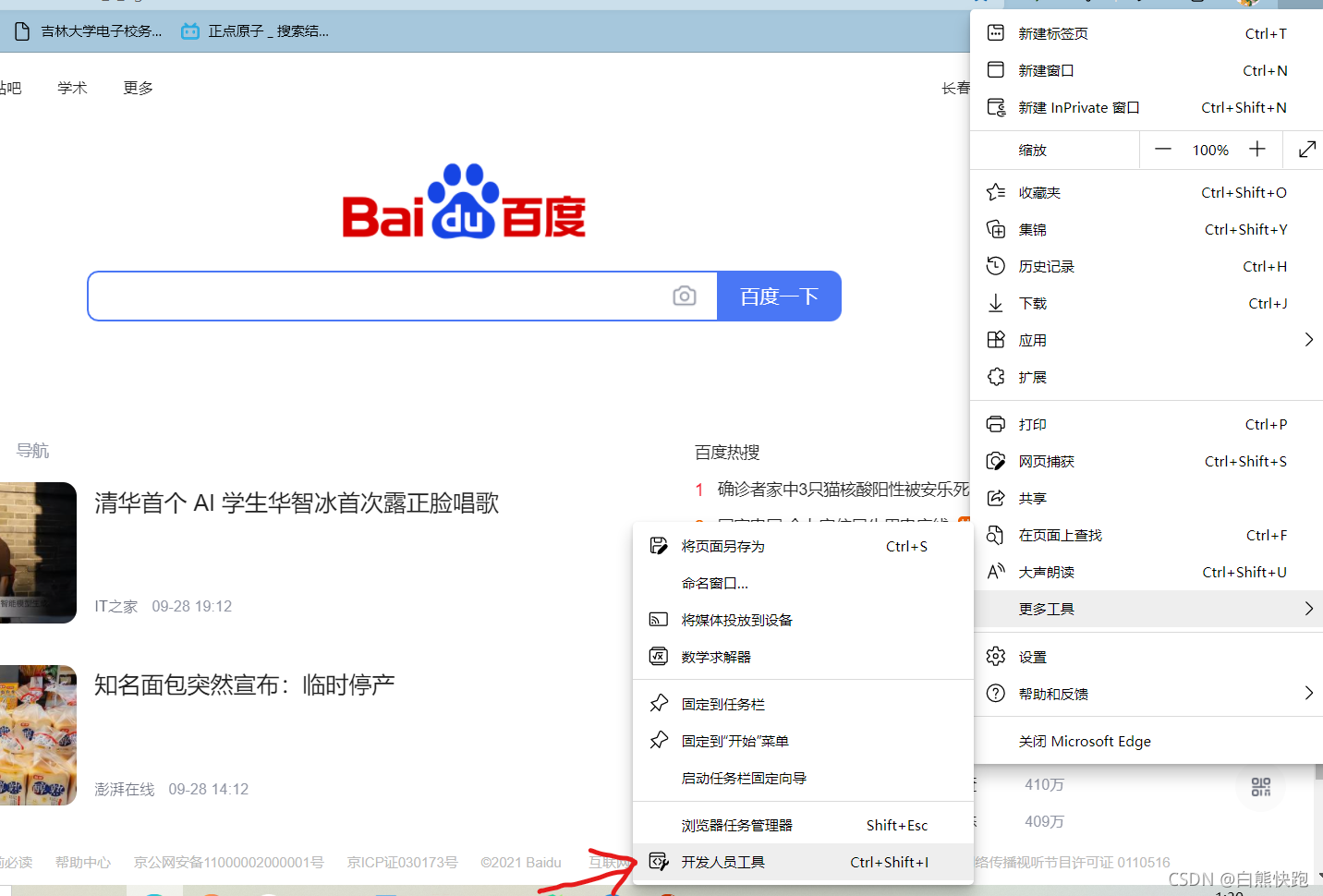
Task: Click the IT之家 news source label
Action: coord(116,606)
